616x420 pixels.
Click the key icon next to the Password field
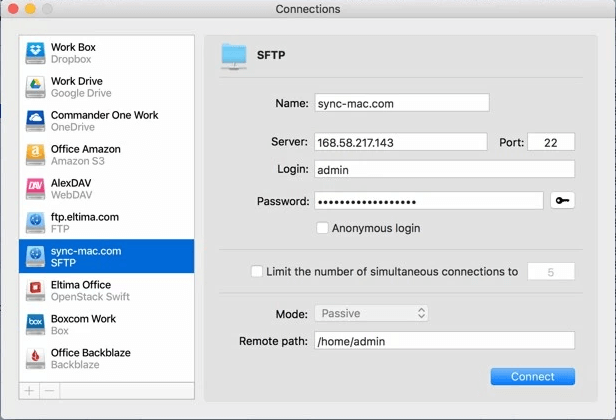(562, 201)
